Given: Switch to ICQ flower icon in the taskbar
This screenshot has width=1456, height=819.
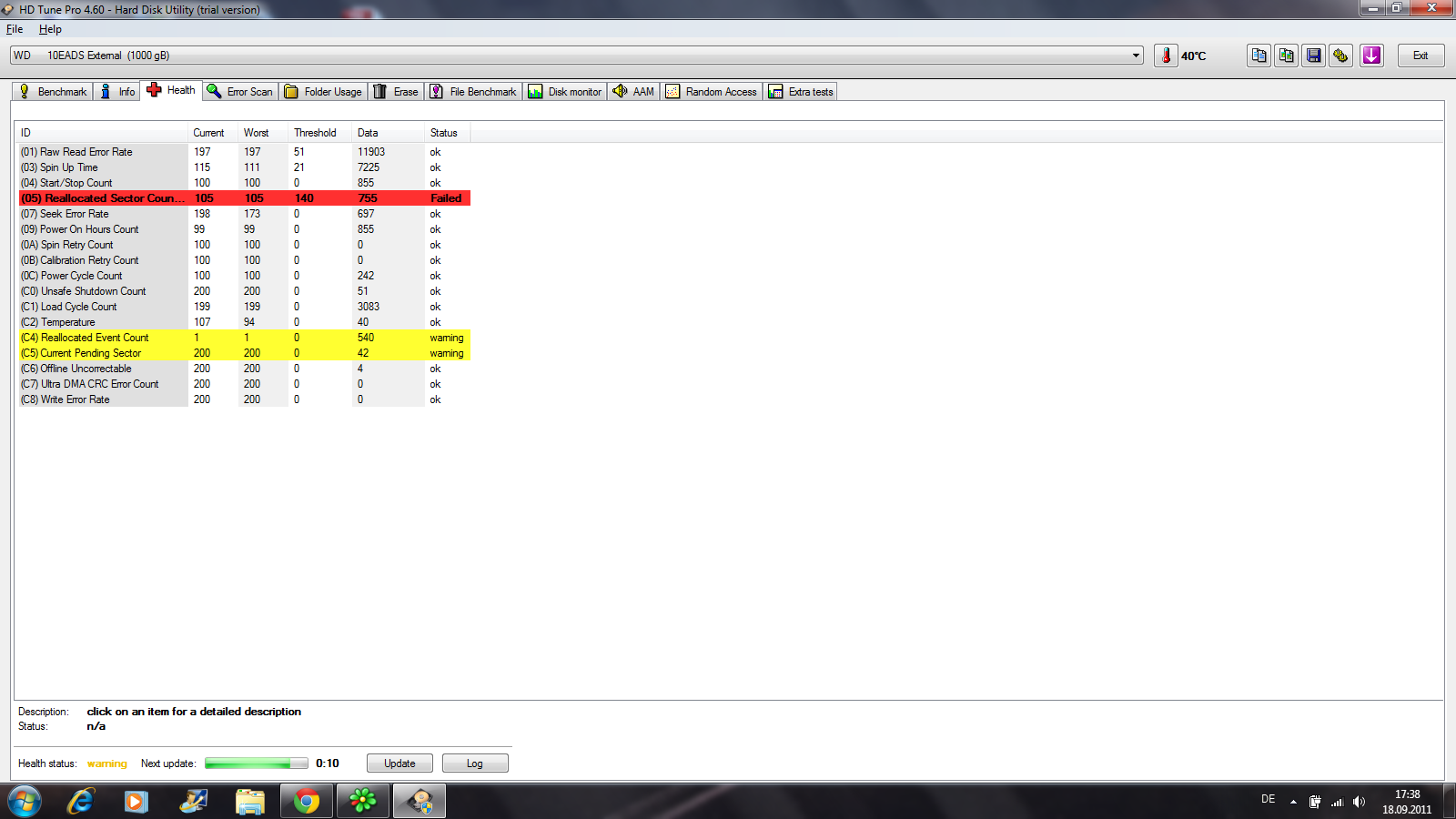Looking at the screenshot, I should tap(363, 801).
